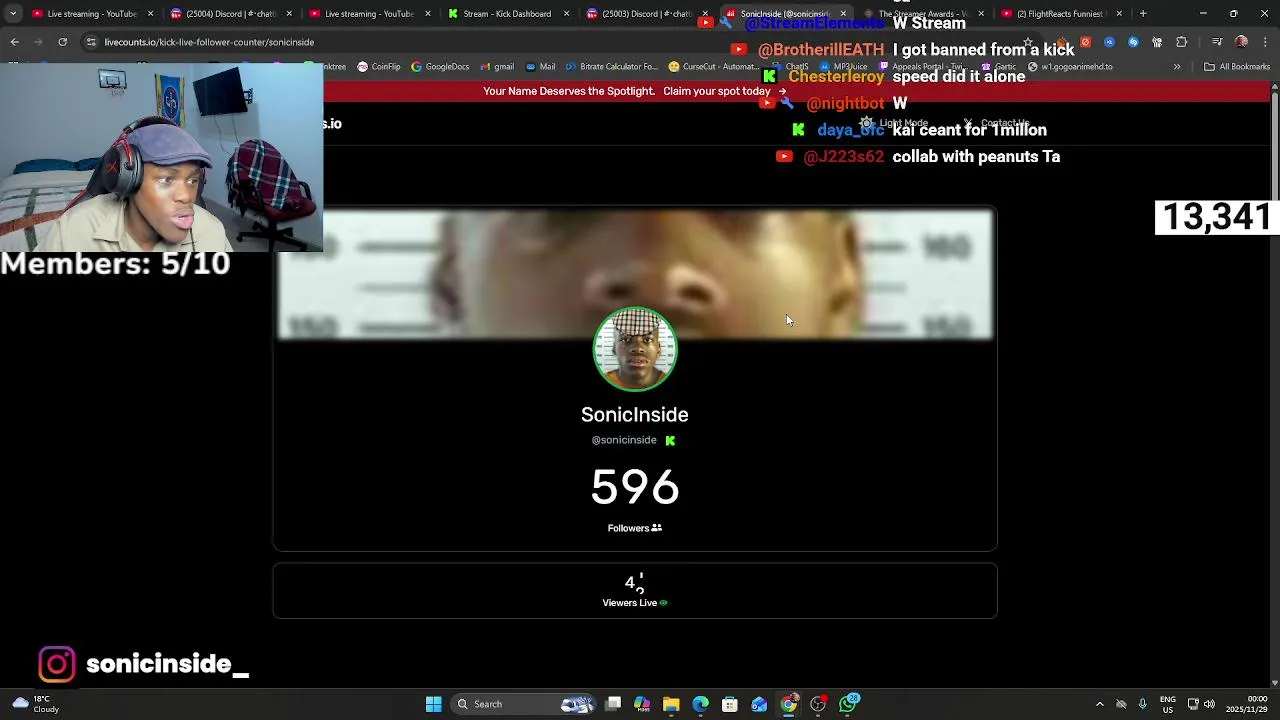The image size is (1280, 720).
Task: Click the page vertical scrollbar
Action: coord(1274,385)
